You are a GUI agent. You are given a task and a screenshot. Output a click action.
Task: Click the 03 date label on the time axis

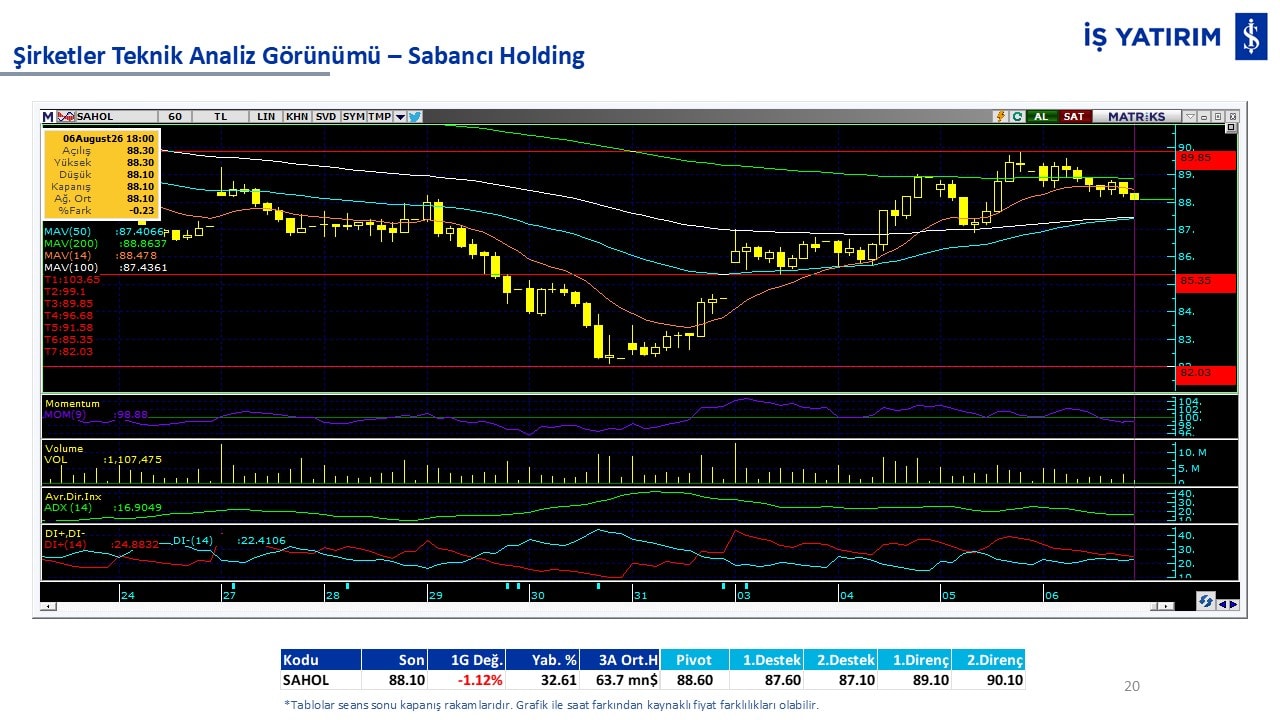743,596
